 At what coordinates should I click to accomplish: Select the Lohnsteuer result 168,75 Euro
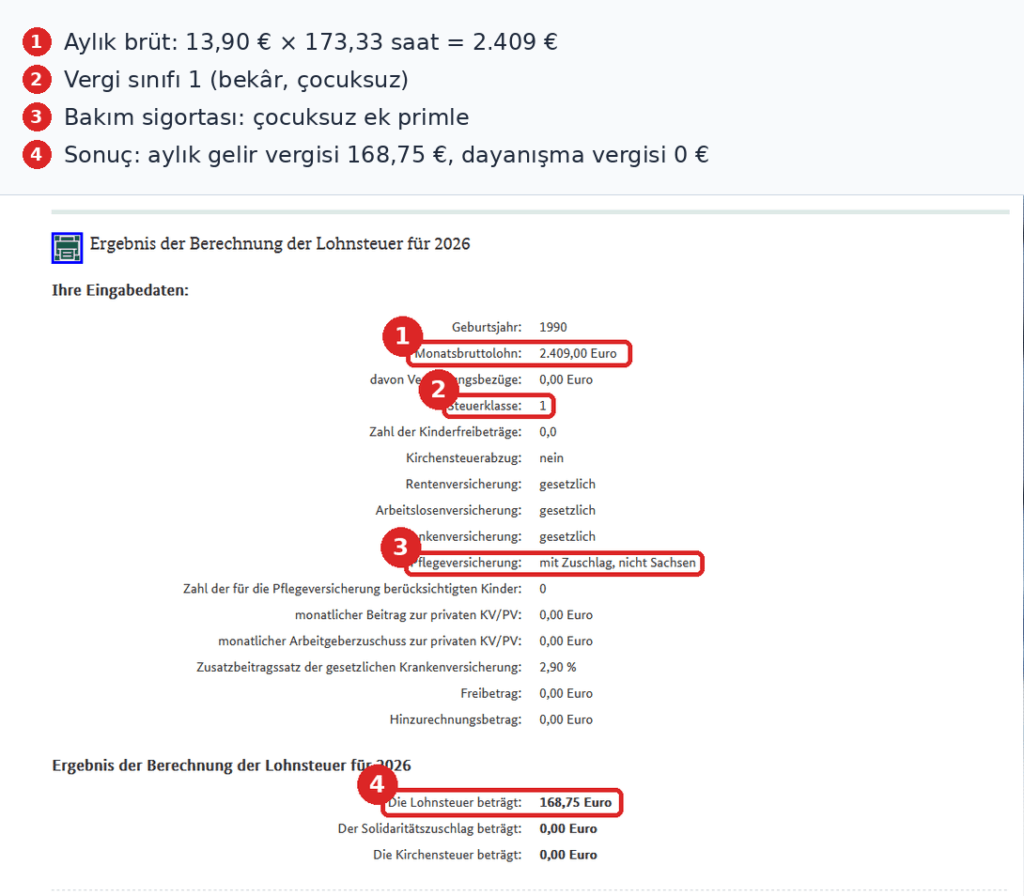click(x=575, y=803)
